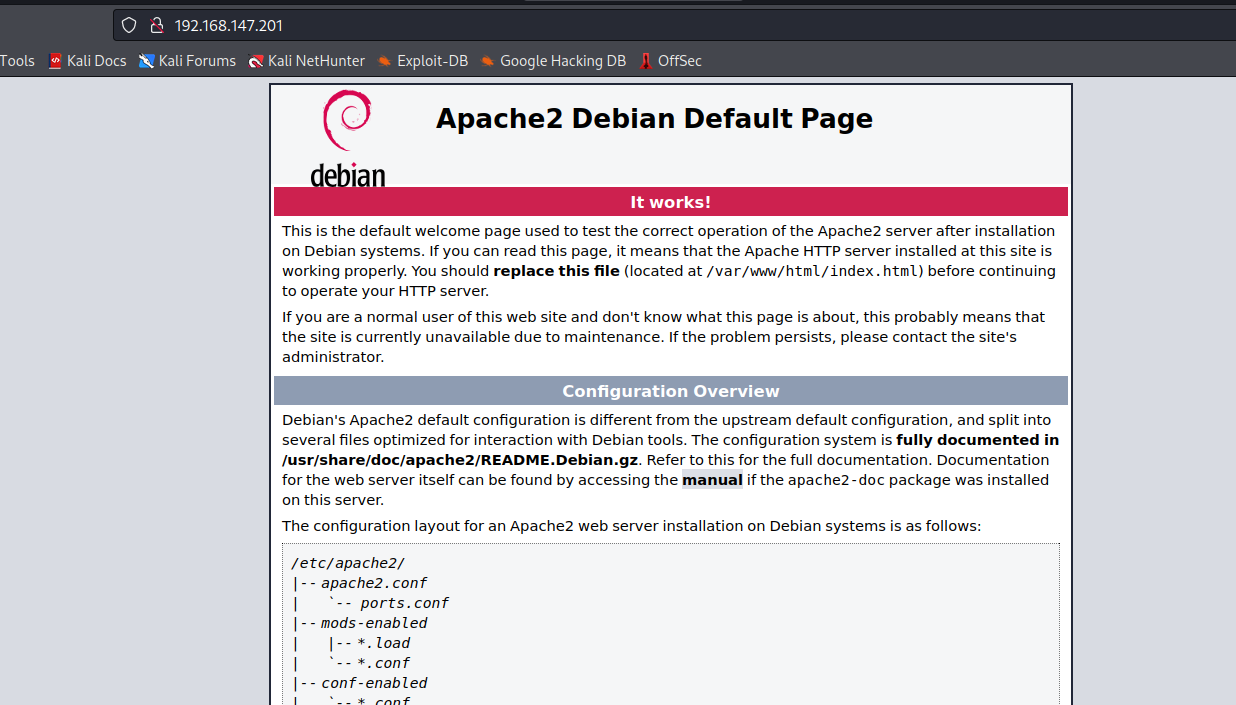1236x705 pixels.
Task: Open the Kali Docs bookmark
Action: point(88,61)
